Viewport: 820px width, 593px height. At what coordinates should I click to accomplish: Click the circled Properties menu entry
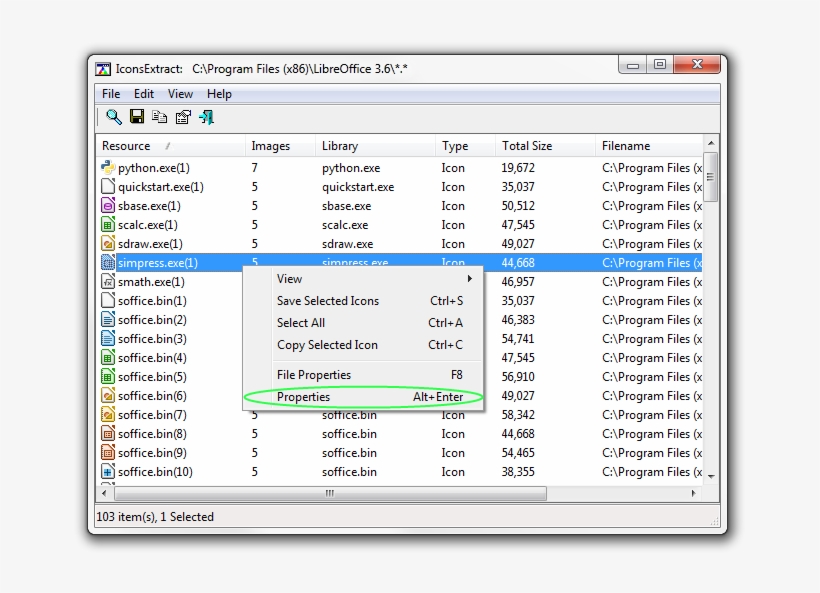pyautogui.click(x=303, y=397)
